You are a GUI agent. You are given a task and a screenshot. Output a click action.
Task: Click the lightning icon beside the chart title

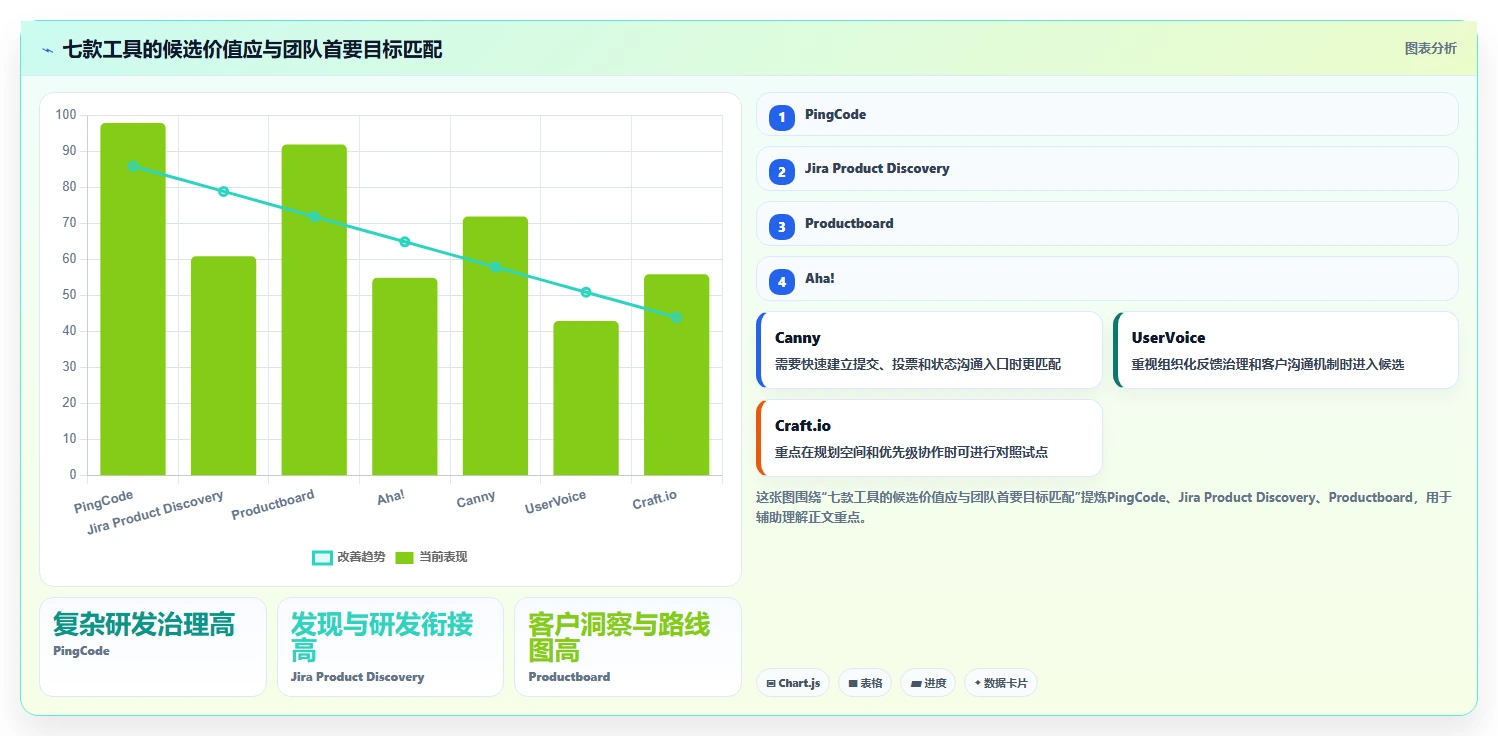pos(47,50)
